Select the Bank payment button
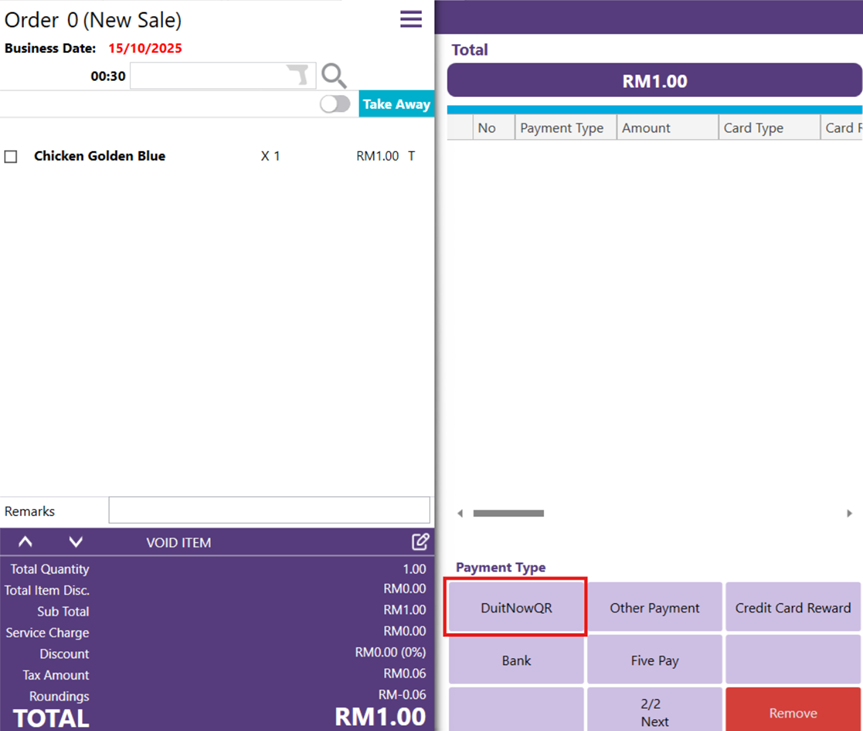This screenshot has width=863, height=731. (x=516, y=661)
